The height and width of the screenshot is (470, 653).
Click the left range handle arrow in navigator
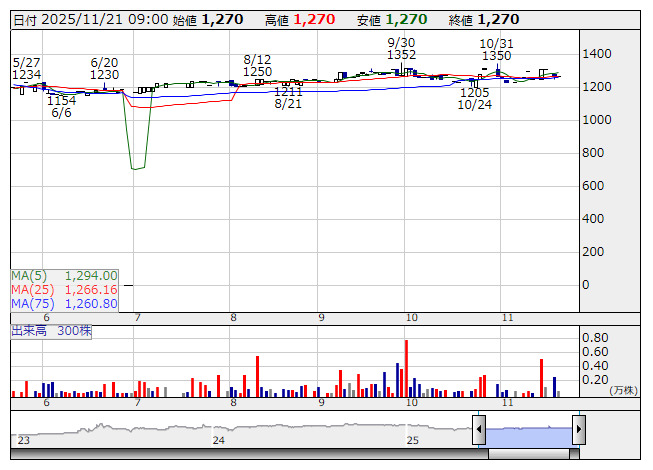point(479,431)
